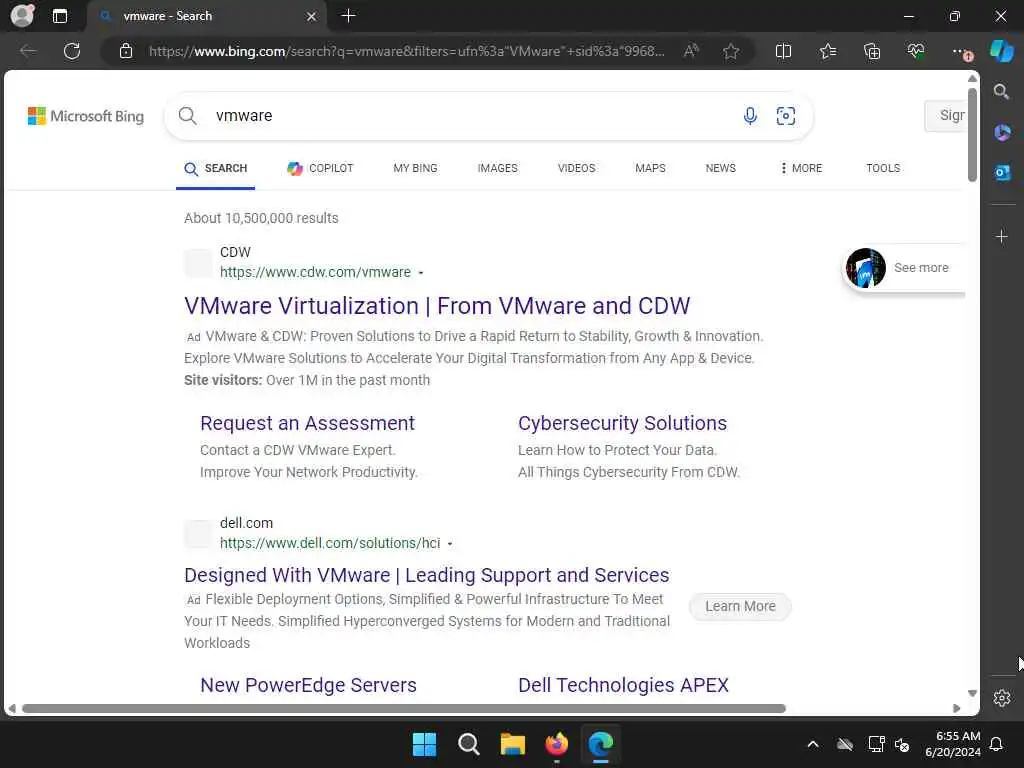Select the SEARCH tab

(216, 168)
